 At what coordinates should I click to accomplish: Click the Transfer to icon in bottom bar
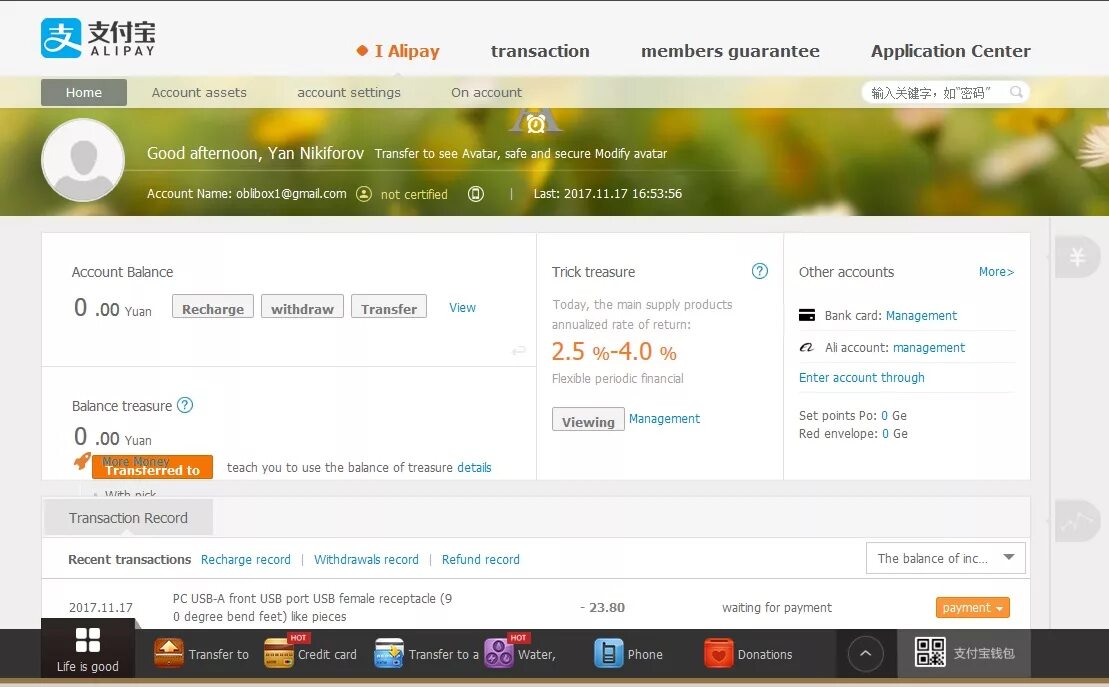point(168,654)
